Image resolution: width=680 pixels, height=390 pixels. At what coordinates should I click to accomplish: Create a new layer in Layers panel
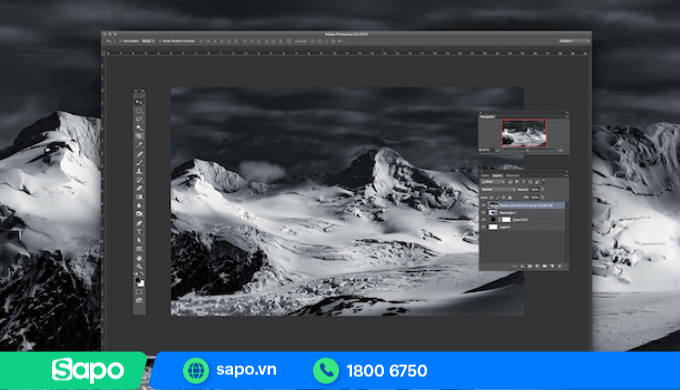[552, 266]
